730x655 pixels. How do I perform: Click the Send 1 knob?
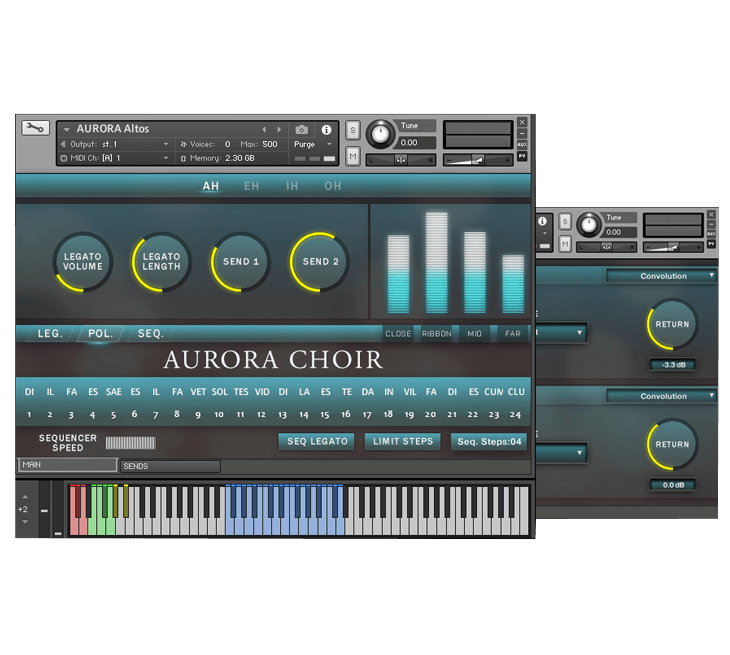[x=241, y=262]
